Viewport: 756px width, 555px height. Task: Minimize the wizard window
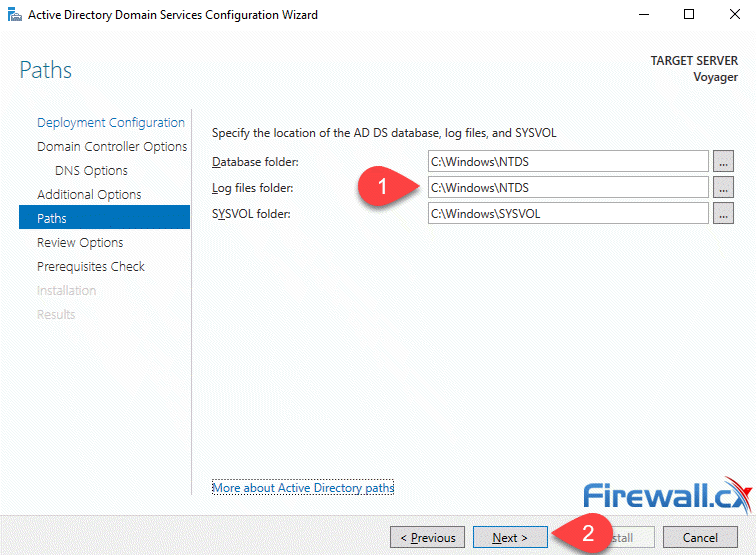tap(644, 14)
